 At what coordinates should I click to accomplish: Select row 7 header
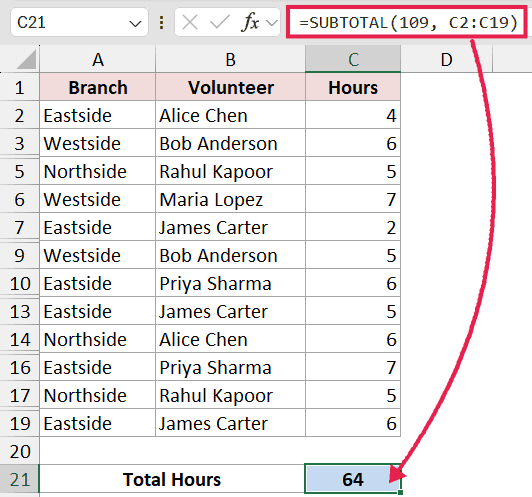coord(20,227)
